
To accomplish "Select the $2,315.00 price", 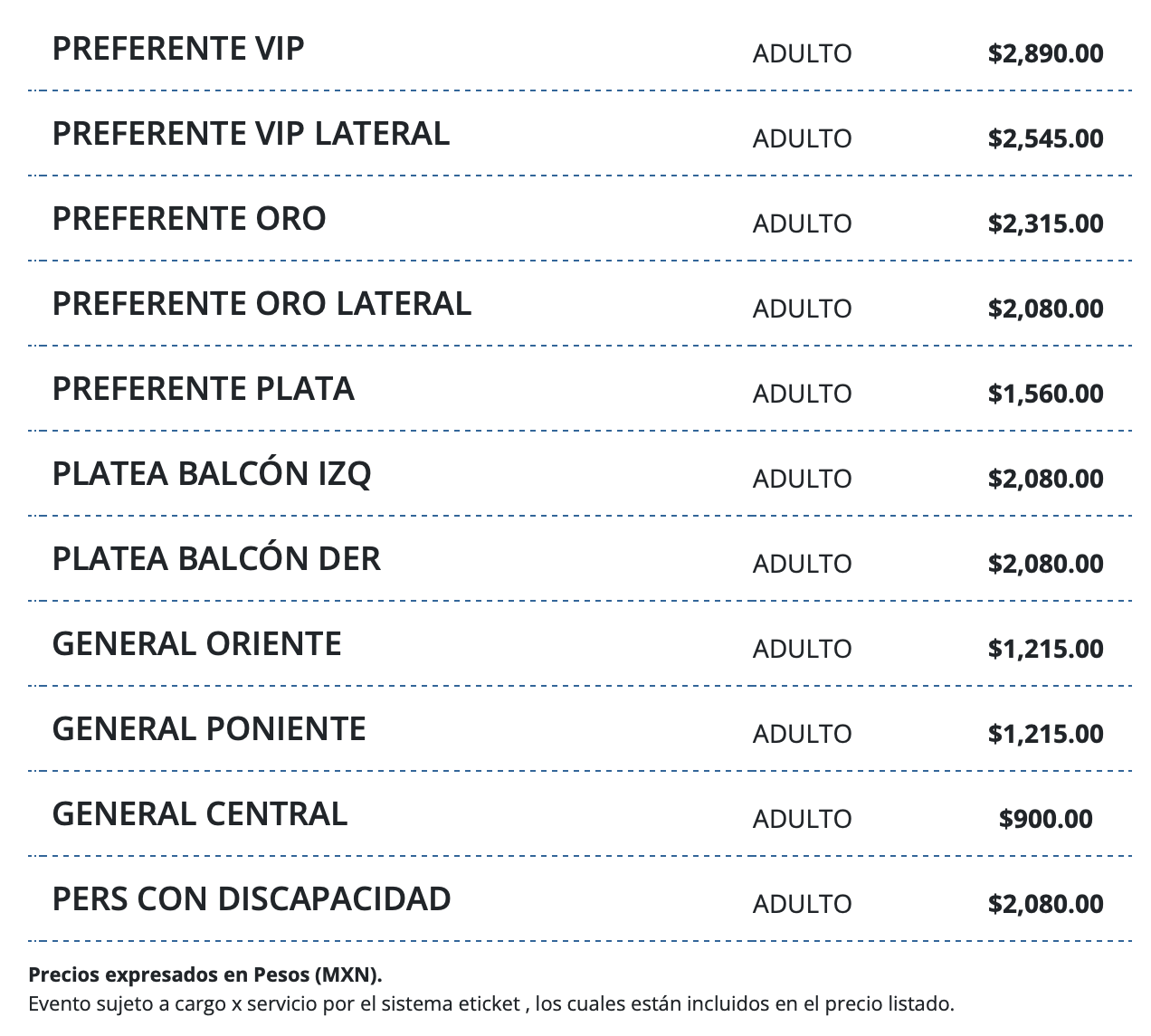I will click(1045, 223).
